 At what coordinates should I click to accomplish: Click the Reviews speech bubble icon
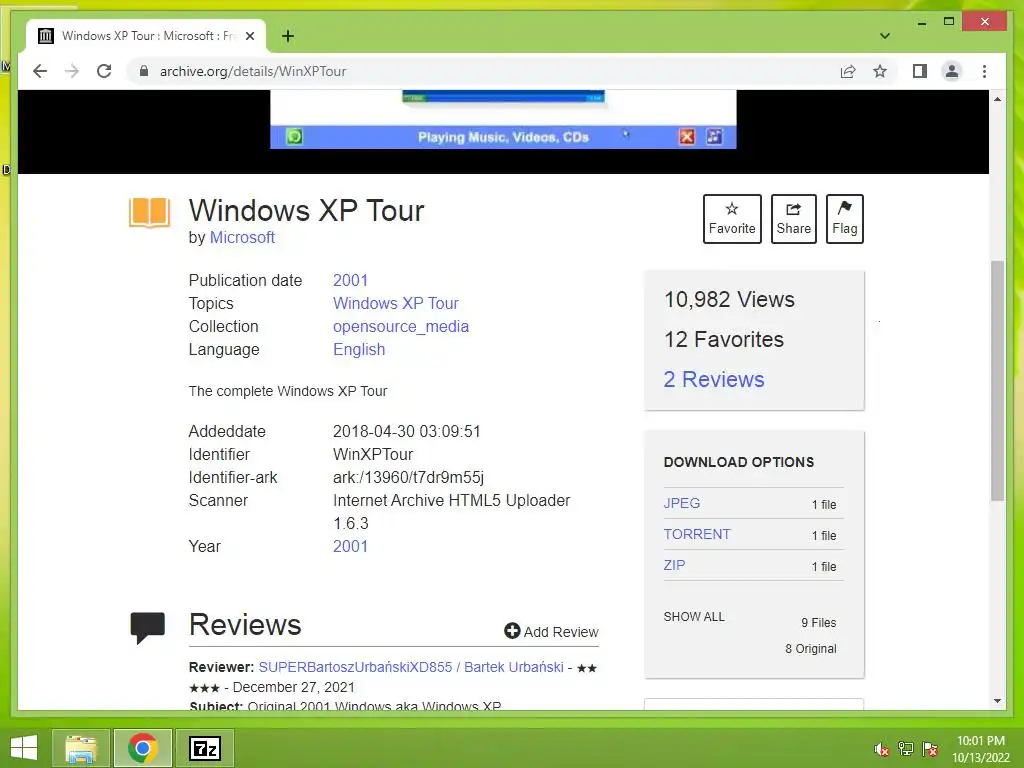coord(148,628)
